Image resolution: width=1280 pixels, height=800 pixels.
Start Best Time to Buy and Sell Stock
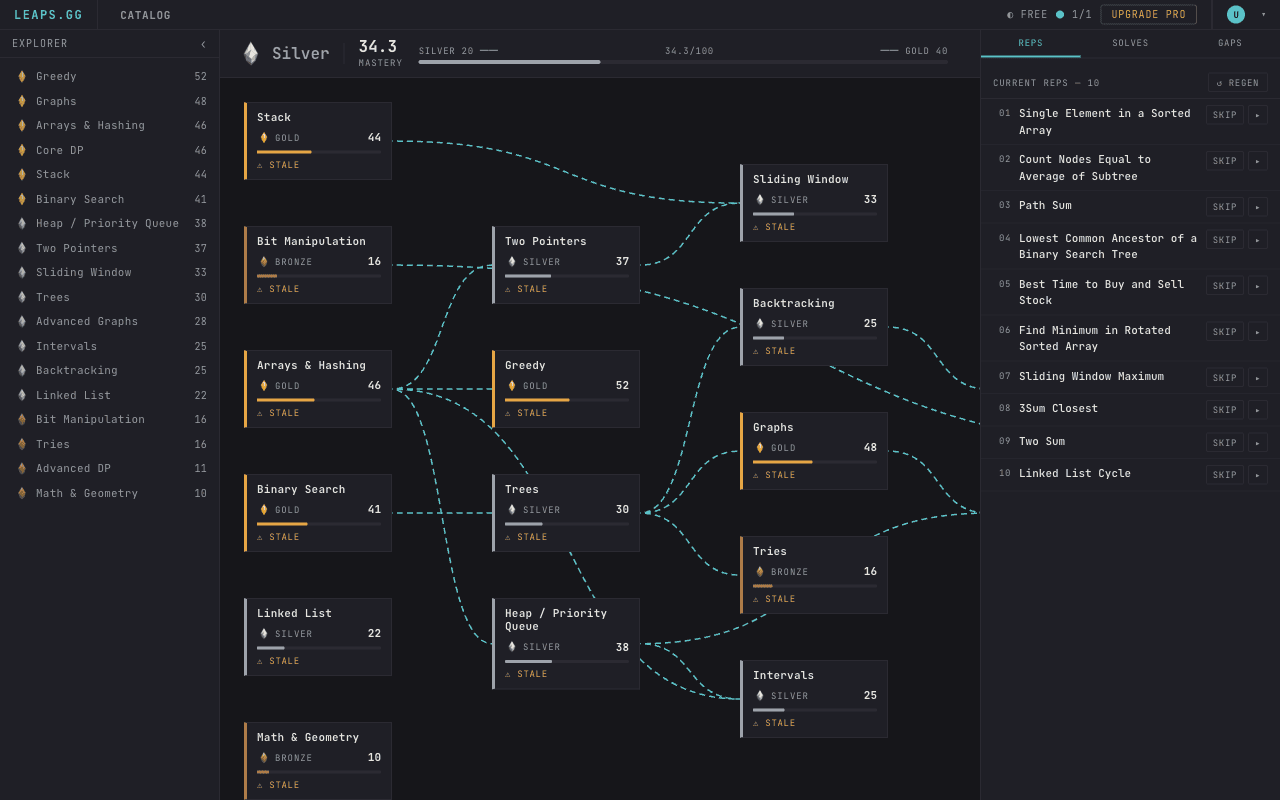1258,286
